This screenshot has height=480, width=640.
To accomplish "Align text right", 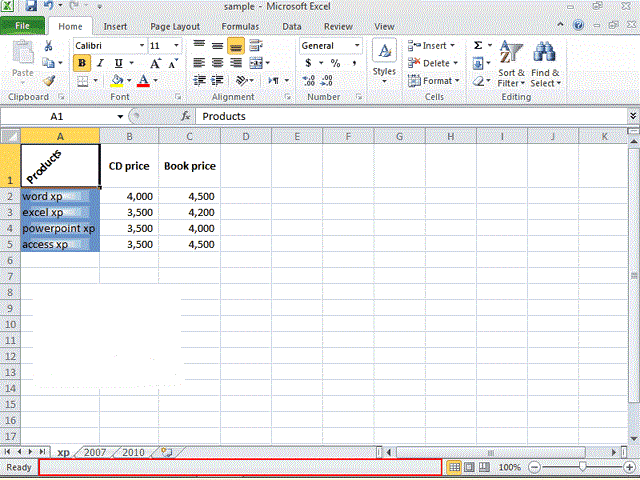I will [x=236, y=63].
